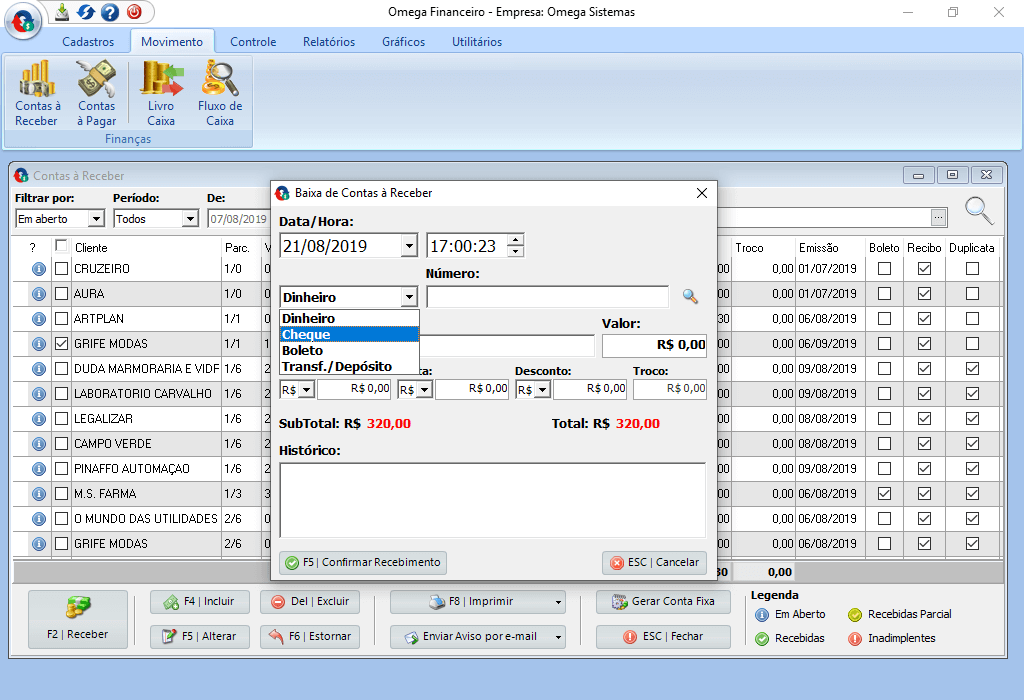Viewport: 1024px width, 700px height.
Task: Open the Período dropdown
Action: 189,218
